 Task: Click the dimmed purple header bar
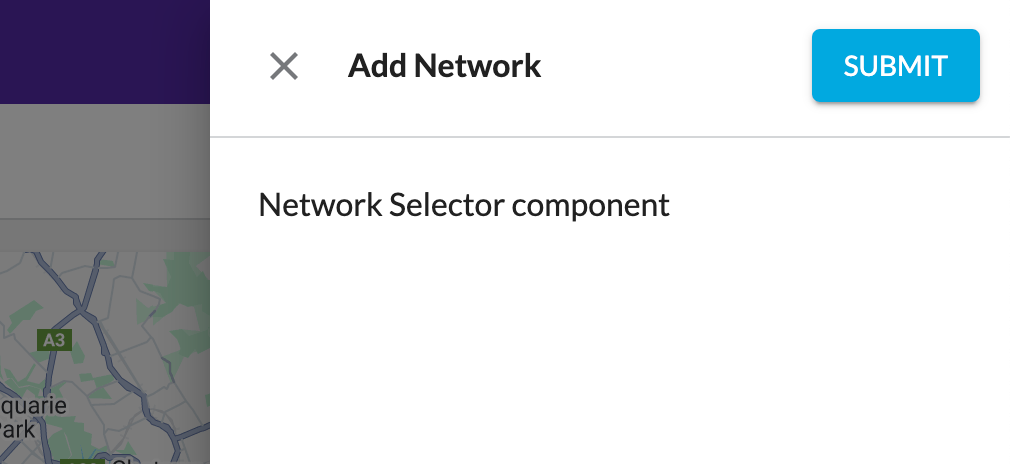(104, 50)
